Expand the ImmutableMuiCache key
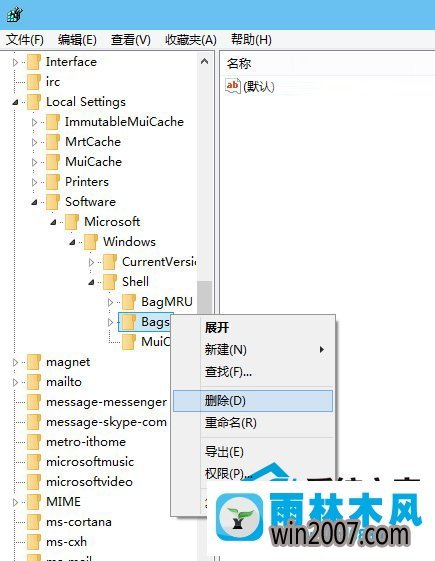The image size is (435, 561). 34,123
